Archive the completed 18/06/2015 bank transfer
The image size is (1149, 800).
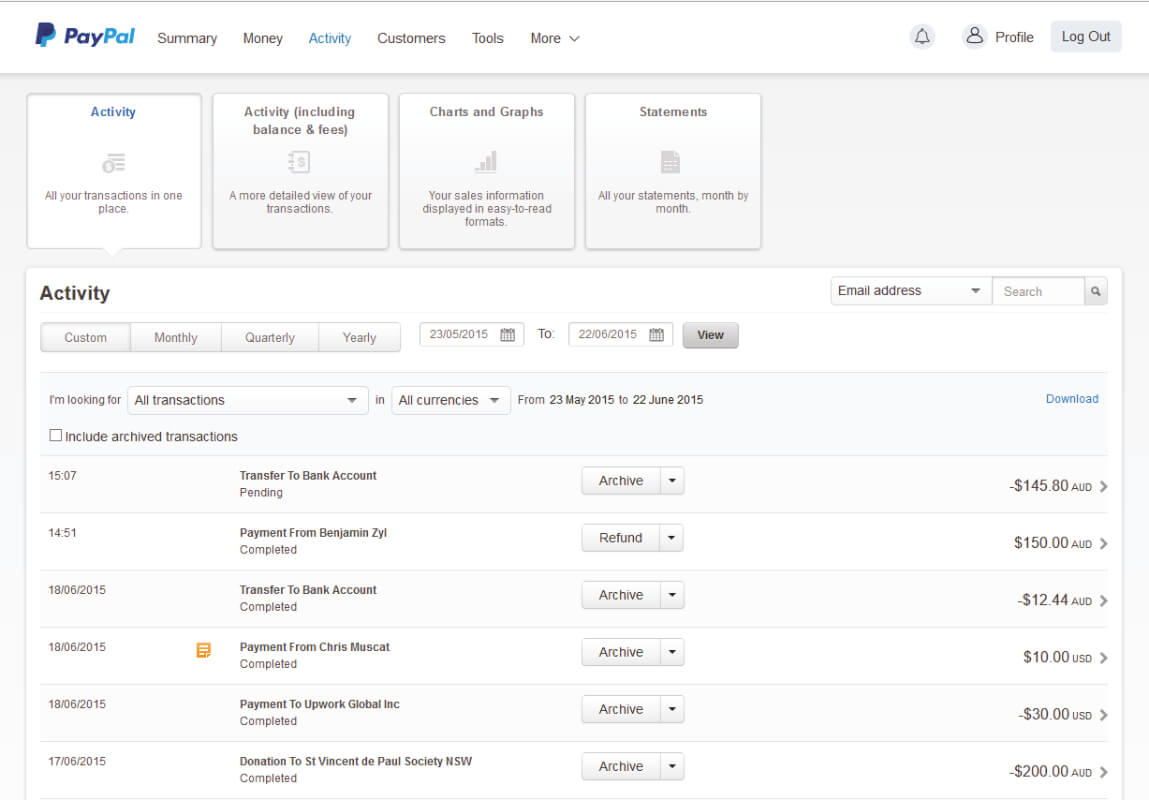[x=621, y=595]
